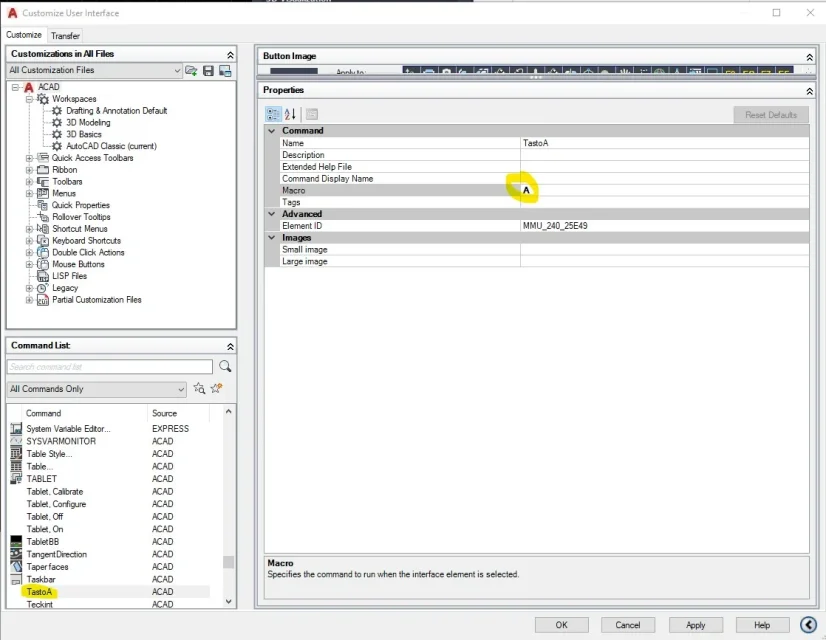Viewport: 826px width, 640px height.
Task: Collapse the Command property category
Action: (x=272, y=131)
